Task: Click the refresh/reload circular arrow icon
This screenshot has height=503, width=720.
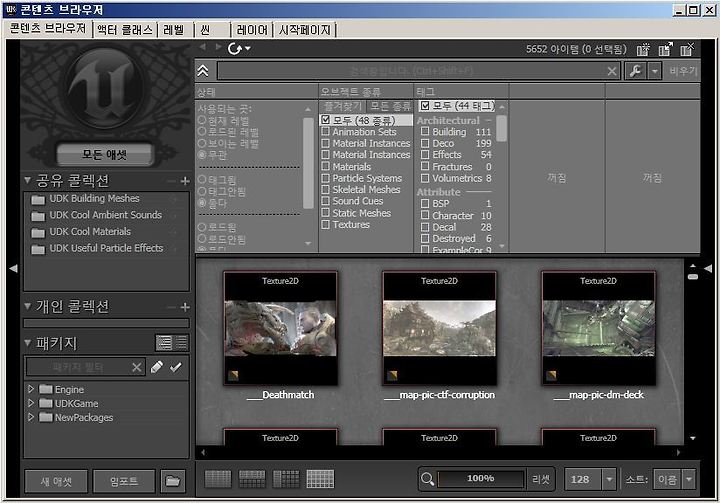Action: tap(235, 48)
